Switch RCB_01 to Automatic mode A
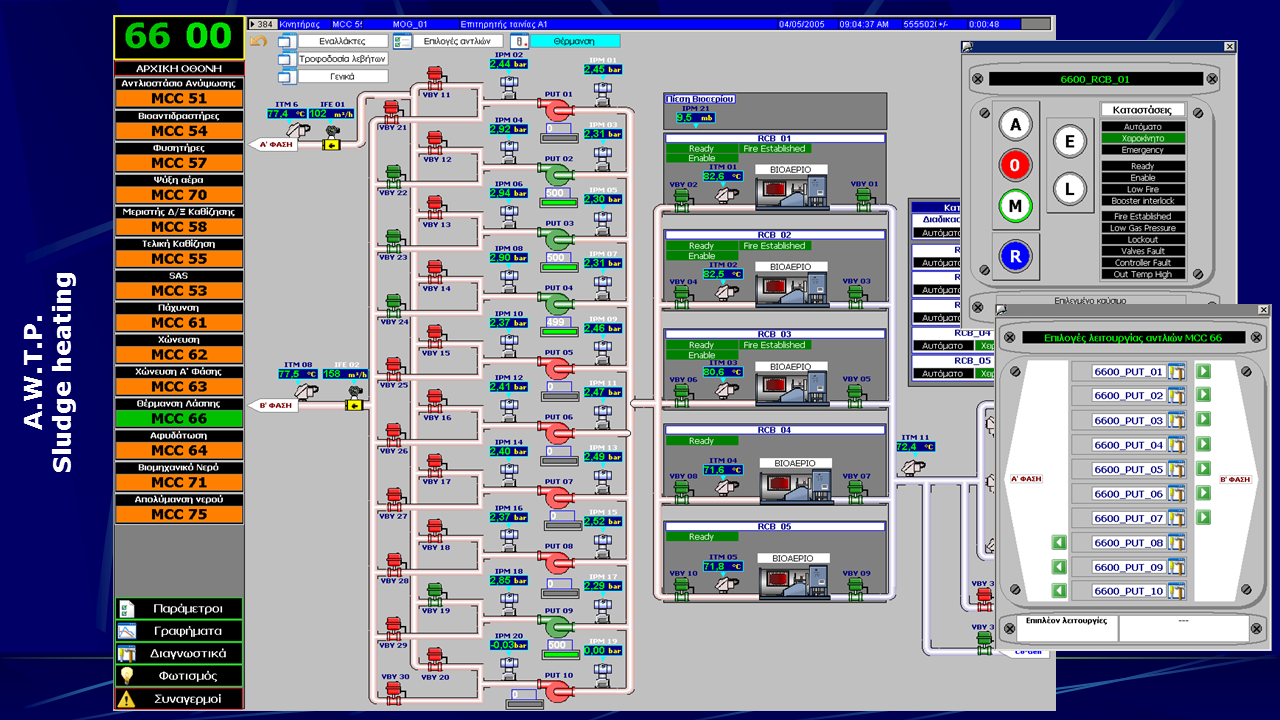 [x=1016, y=125]
